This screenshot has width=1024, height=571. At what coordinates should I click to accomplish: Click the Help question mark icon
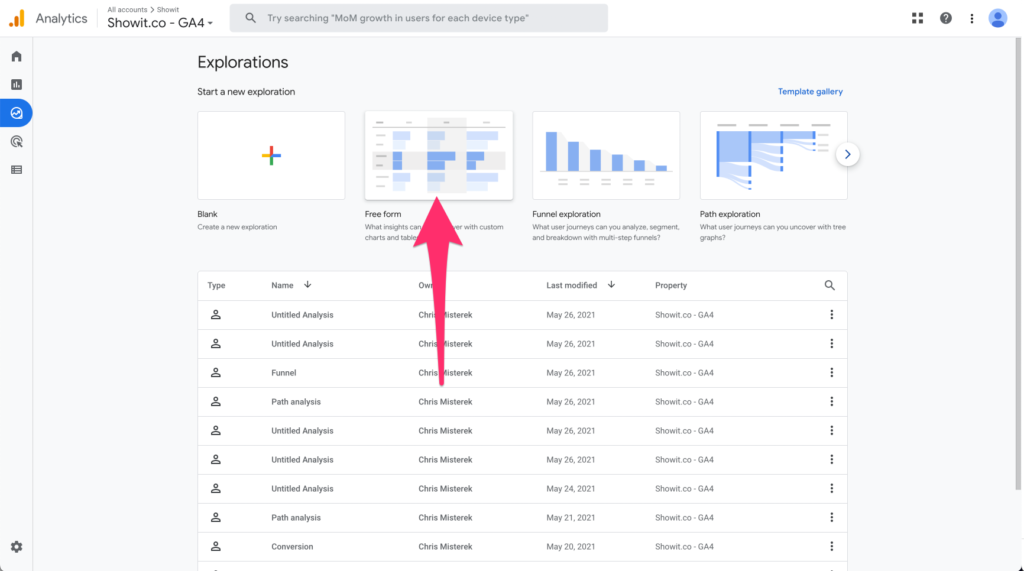tap(946, 18)
